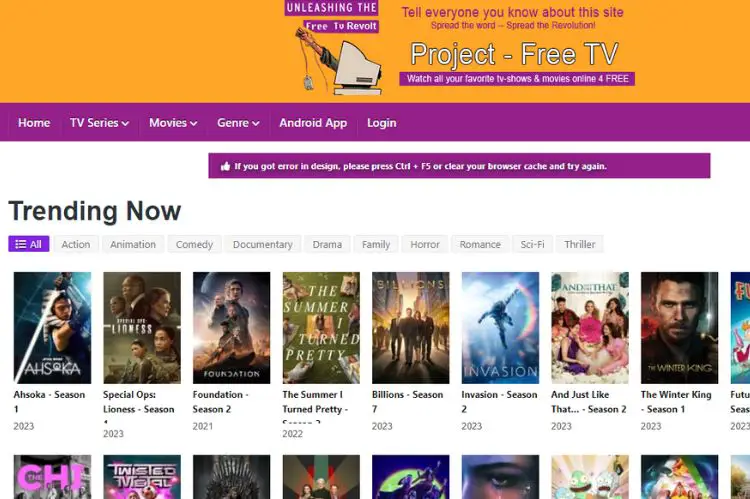This screenshot has width=750, height=499.
Task: Click Foundation - Season 2 title link
Action: [221, 401]
